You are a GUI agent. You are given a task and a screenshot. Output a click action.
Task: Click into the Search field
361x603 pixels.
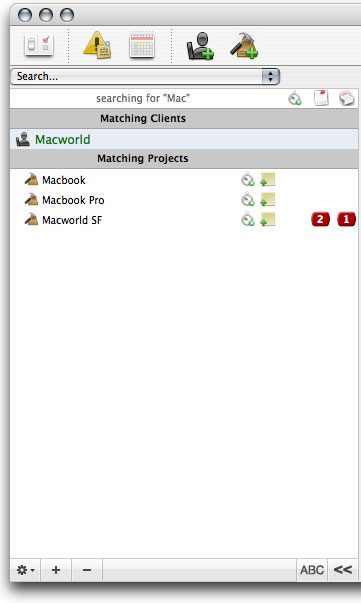pos(137,76)
